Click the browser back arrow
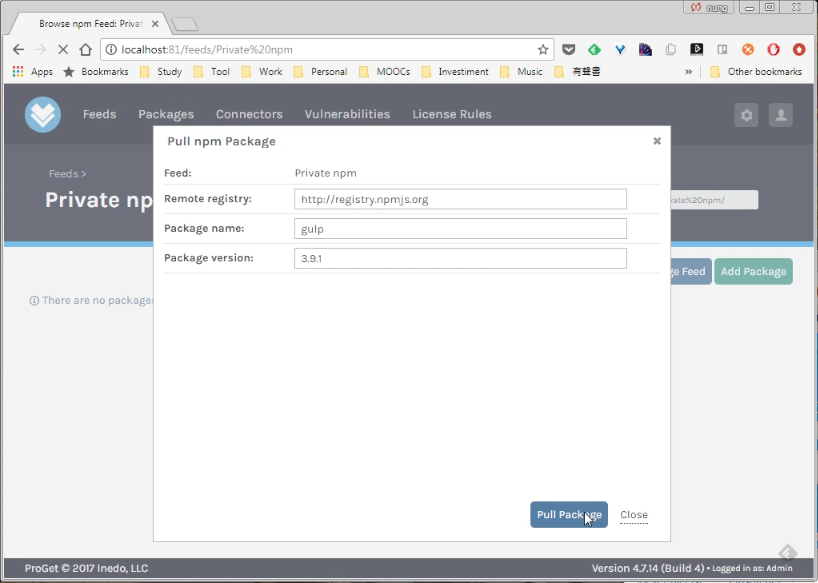This screenshot has width=818, height=583. pos(18,50)
